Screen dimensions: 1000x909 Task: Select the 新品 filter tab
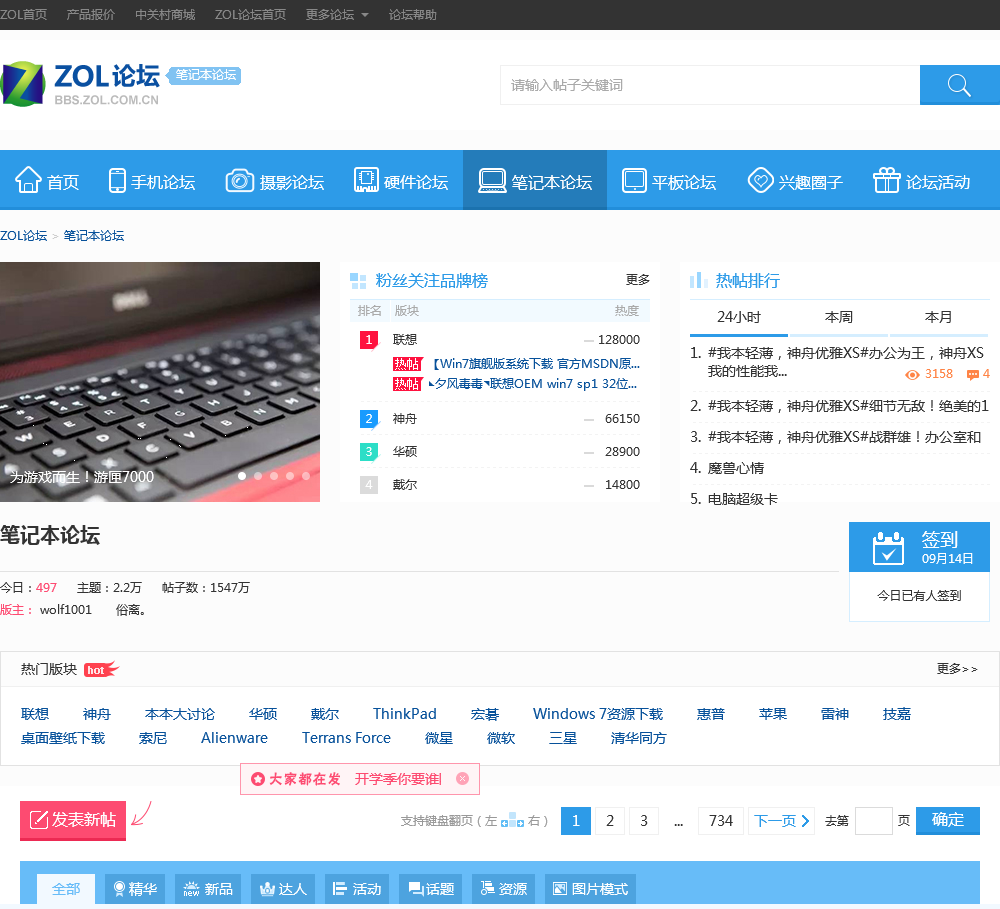tap(208, 889)
